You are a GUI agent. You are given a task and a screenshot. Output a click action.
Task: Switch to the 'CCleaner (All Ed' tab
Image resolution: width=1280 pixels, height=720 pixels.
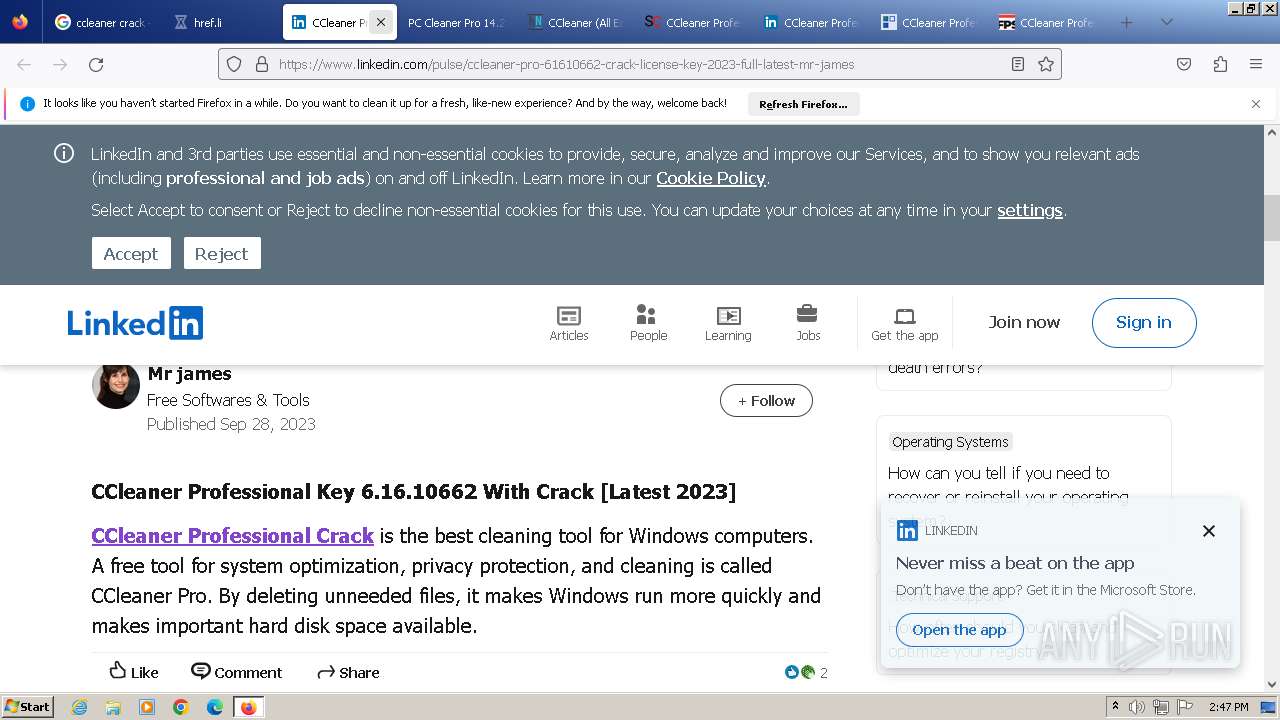[x=574, y=22]
